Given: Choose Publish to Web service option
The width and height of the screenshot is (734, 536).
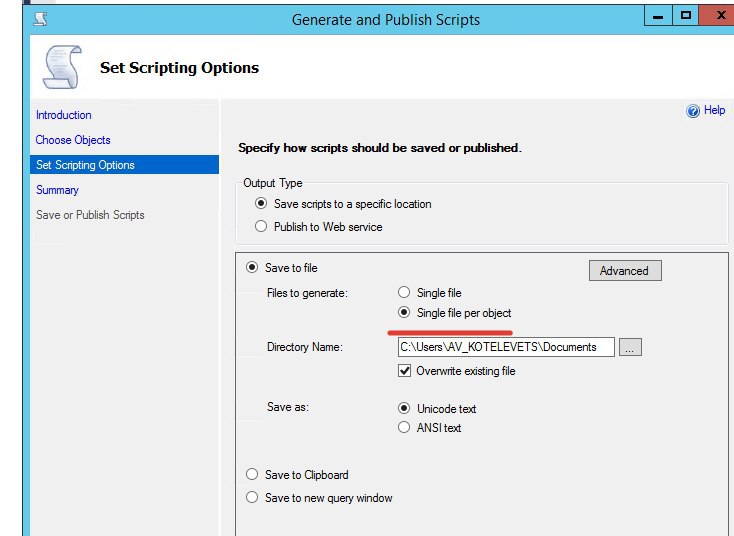Looking at the screenshot, I should pos(262,227).
